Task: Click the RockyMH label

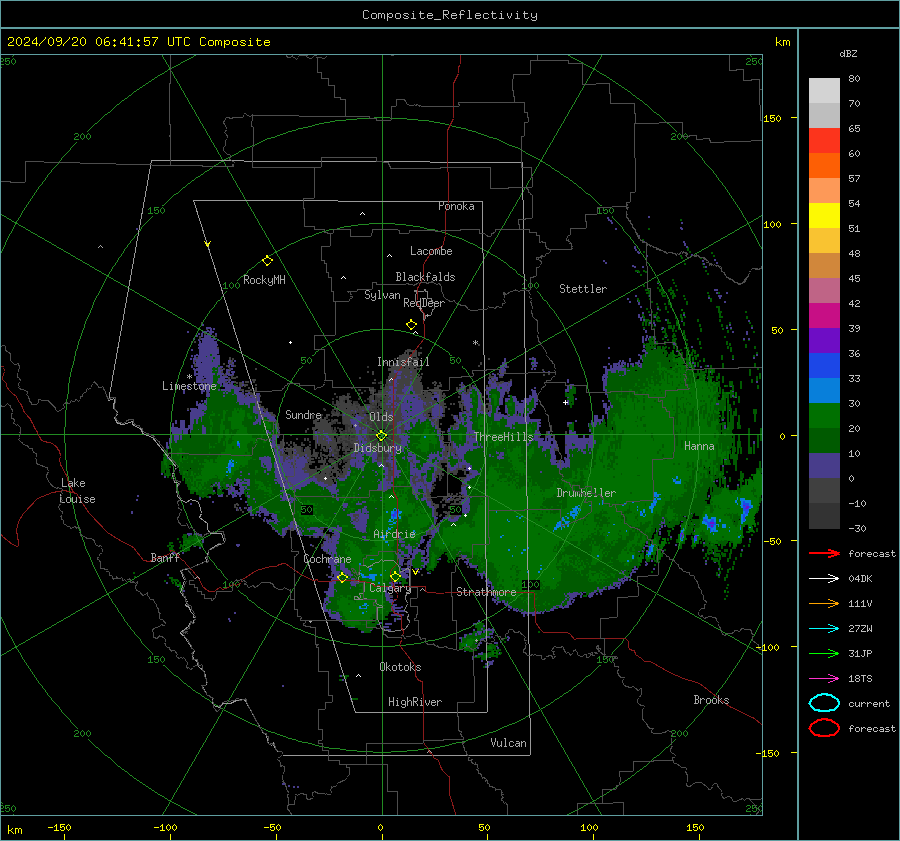Action: [x=264, y=280]
